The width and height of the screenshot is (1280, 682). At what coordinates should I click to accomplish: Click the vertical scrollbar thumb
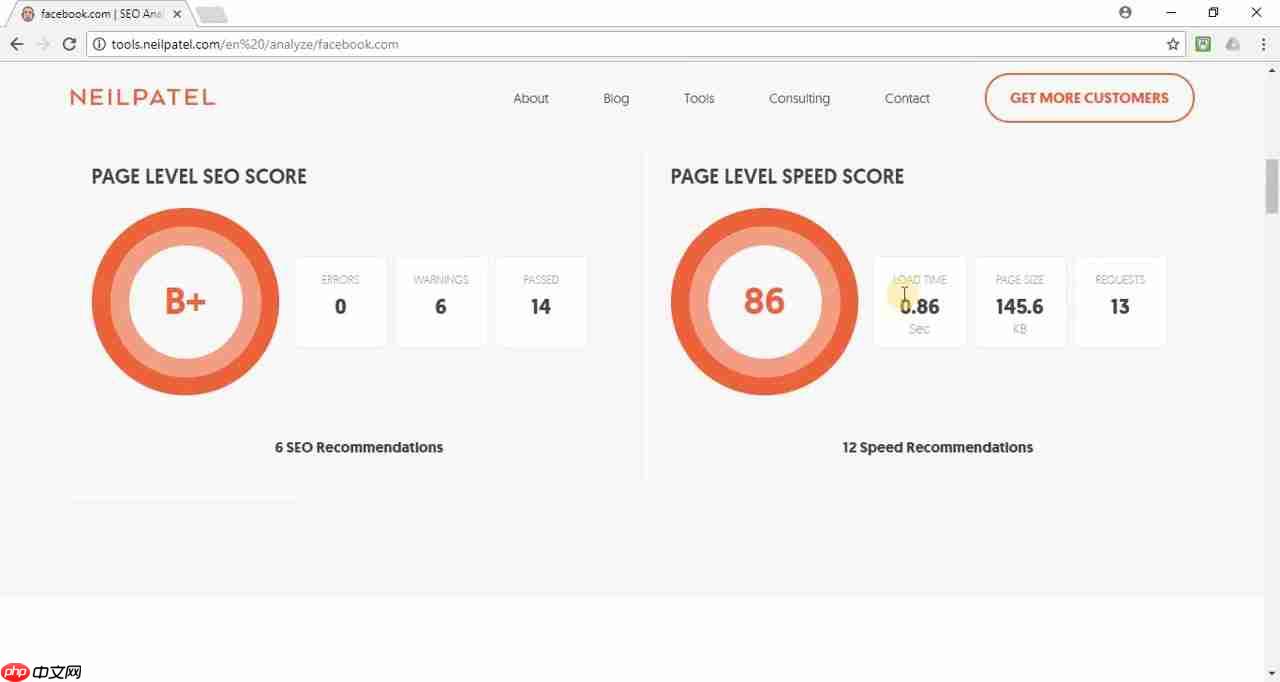pos(1272,186)
